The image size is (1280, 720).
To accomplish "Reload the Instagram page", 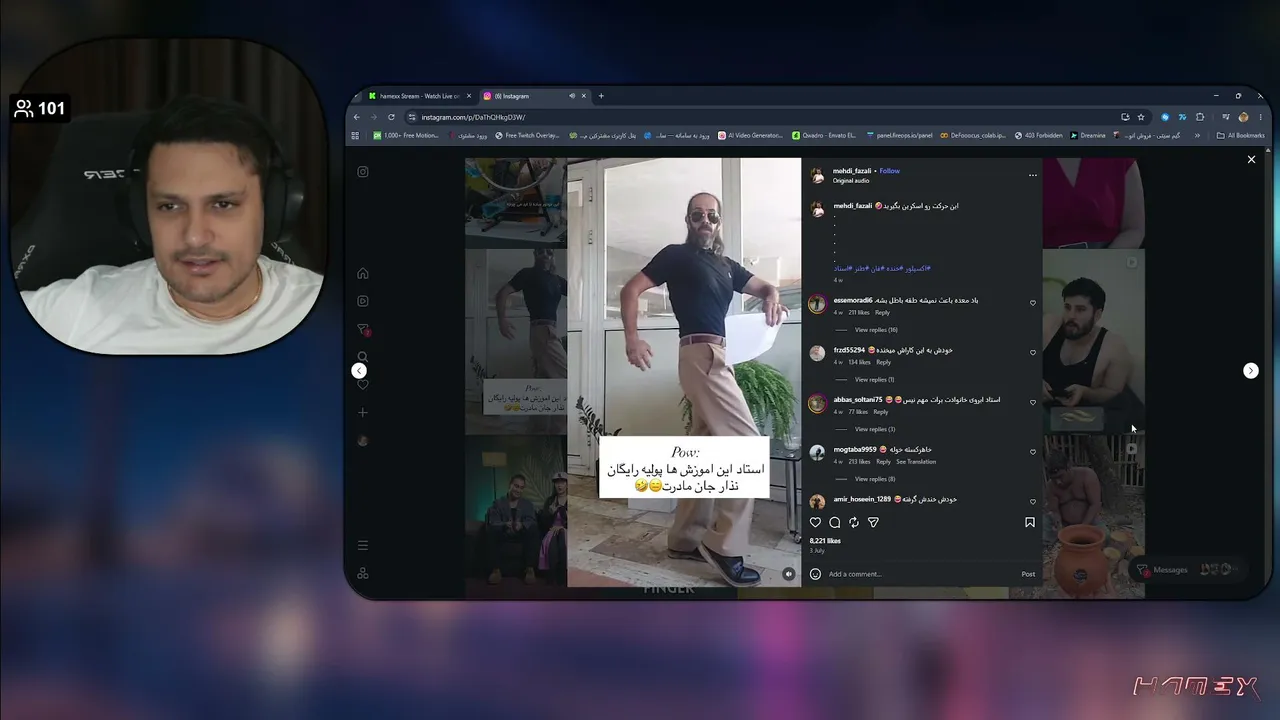I will (391, 117).
